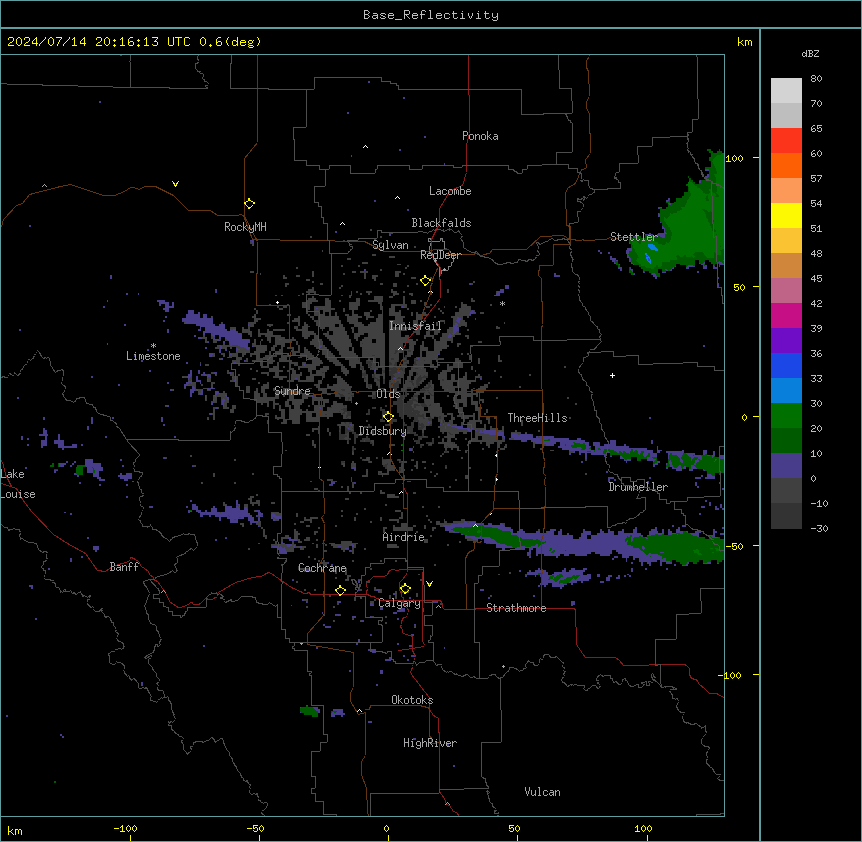Image resolution: width=862 pixels, height=842 pixels.
Task: Click the yellow diamond marker above Didsbury
Action: tap(388, 417)
